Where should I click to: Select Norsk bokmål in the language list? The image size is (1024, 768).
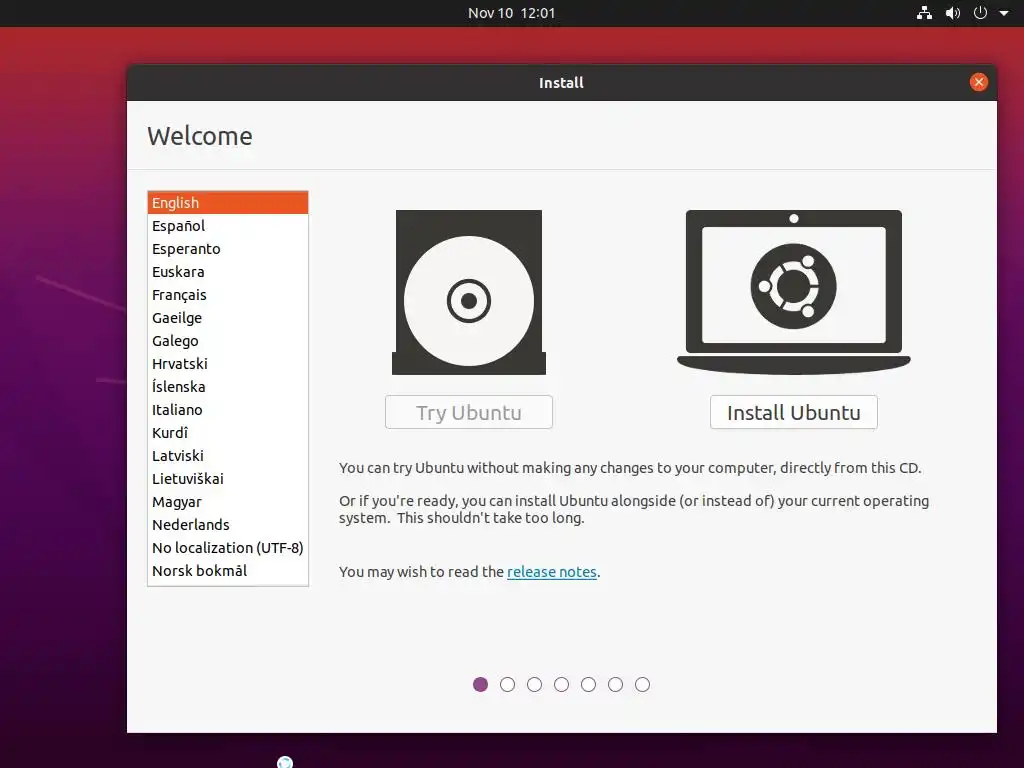click(x=228, y=571)
